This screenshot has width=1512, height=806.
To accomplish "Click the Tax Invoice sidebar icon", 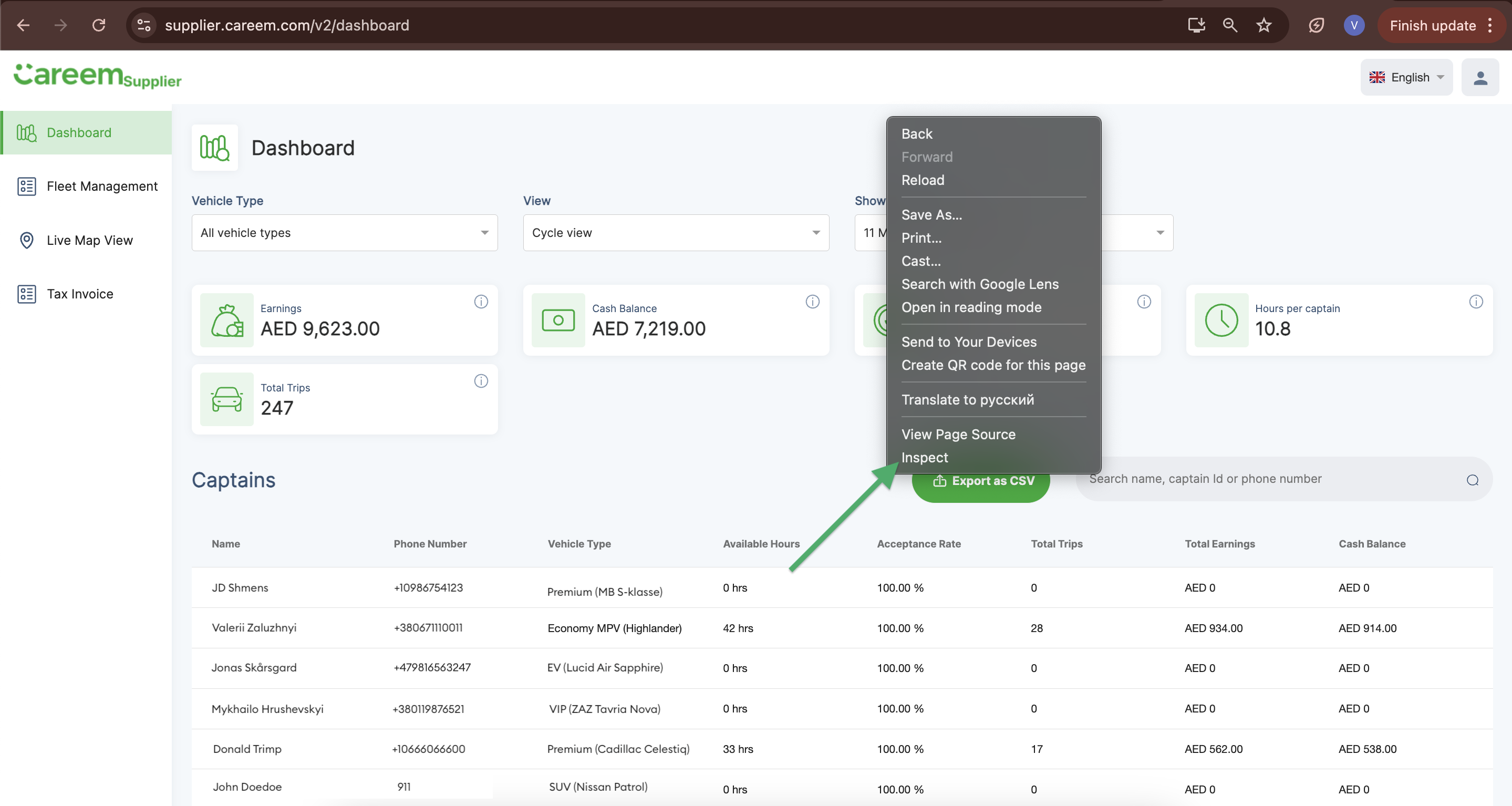I will coord(26,294).
